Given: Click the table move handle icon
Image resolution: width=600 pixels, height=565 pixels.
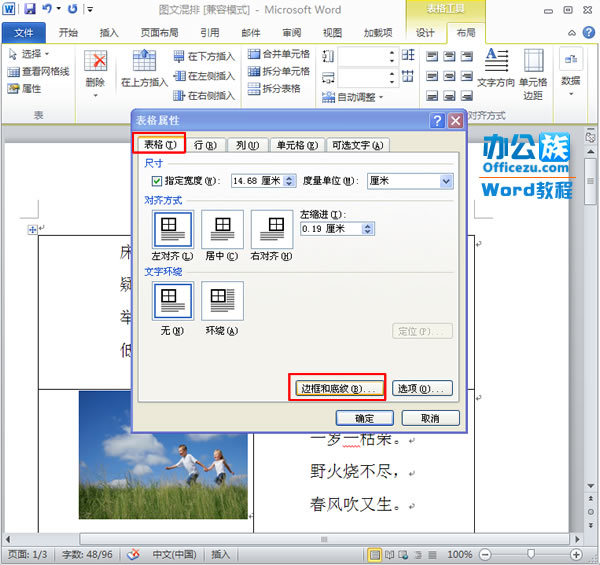Looking at the screenshot, I should tap(33, 230).
